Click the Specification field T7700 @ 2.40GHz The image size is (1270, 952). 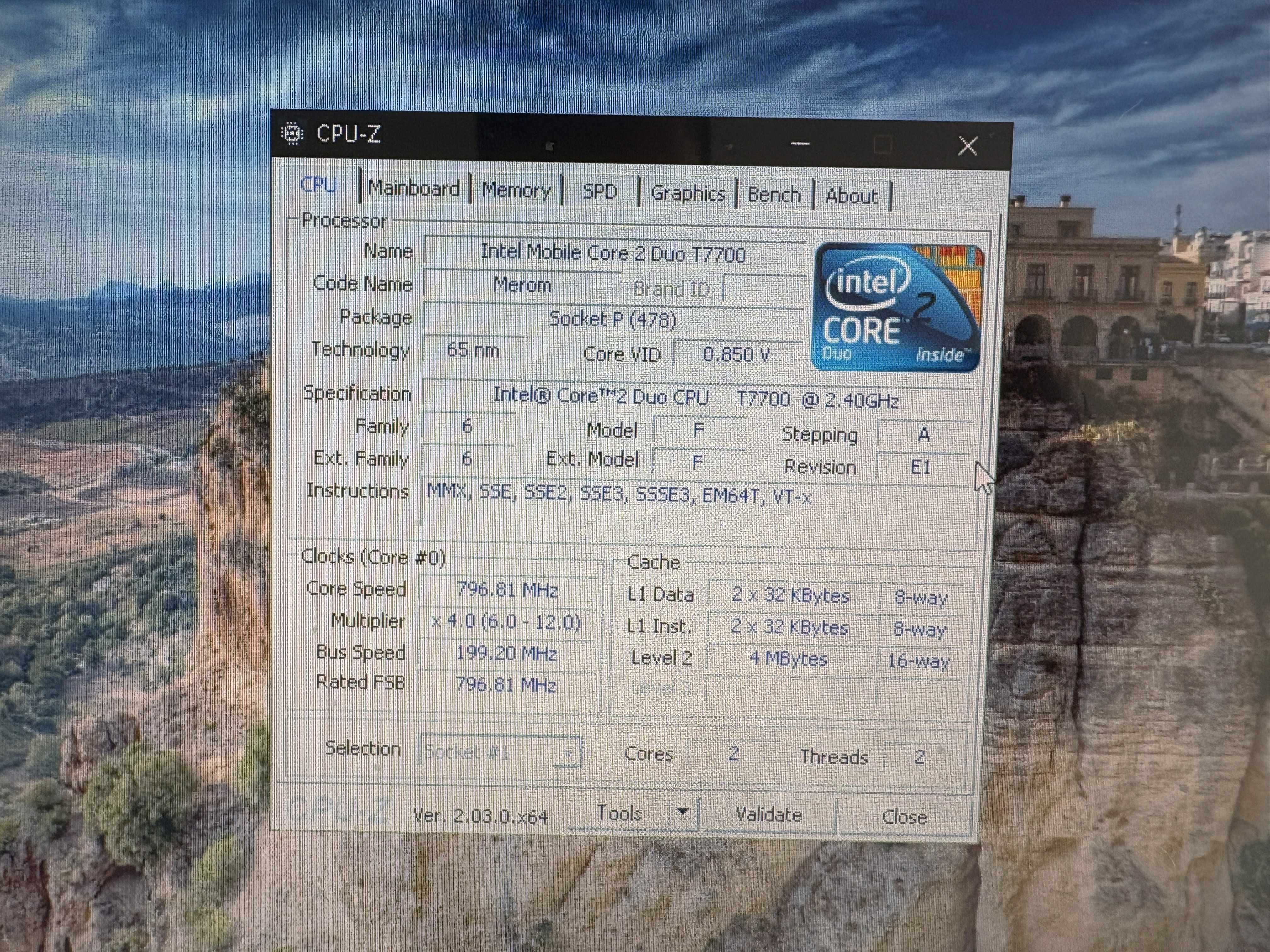click(x=696, y=398)
